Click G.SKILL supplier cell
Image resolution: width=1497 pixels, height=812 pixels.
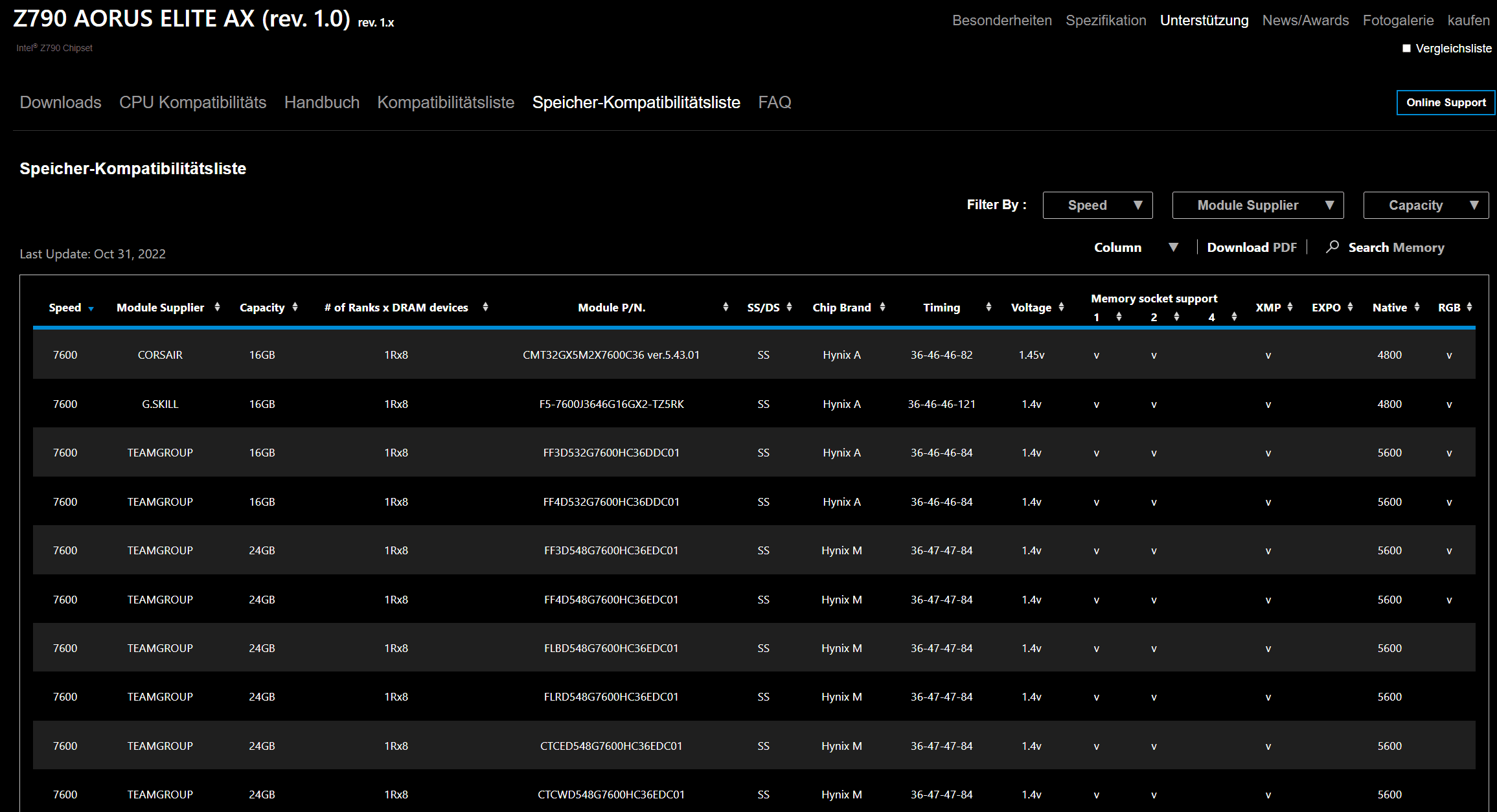pyautogui.click(x=160, y=404)
